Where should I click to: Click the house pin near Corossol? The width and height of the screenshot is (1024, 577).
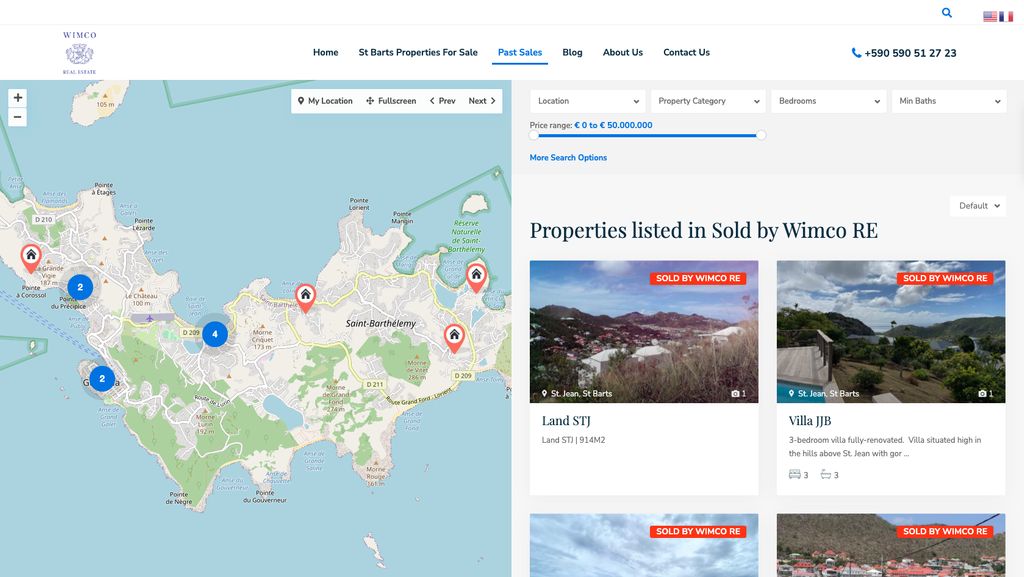point(31,257)
